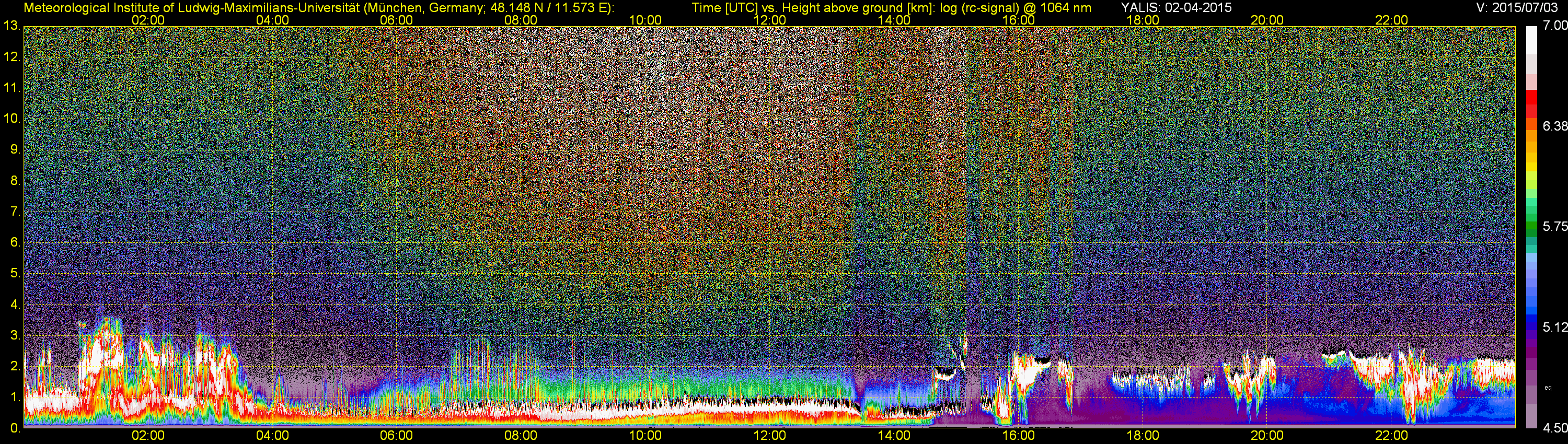This screenshot has height=444, width=1568.
Task: Click the 06:00 label on top time axis
Action: (396, 20)
